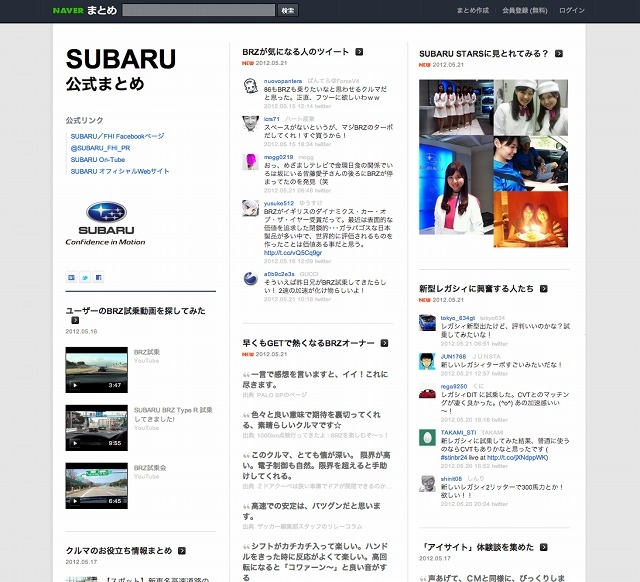Click the SUBARU 公式まとめ page title

point(121,69)
